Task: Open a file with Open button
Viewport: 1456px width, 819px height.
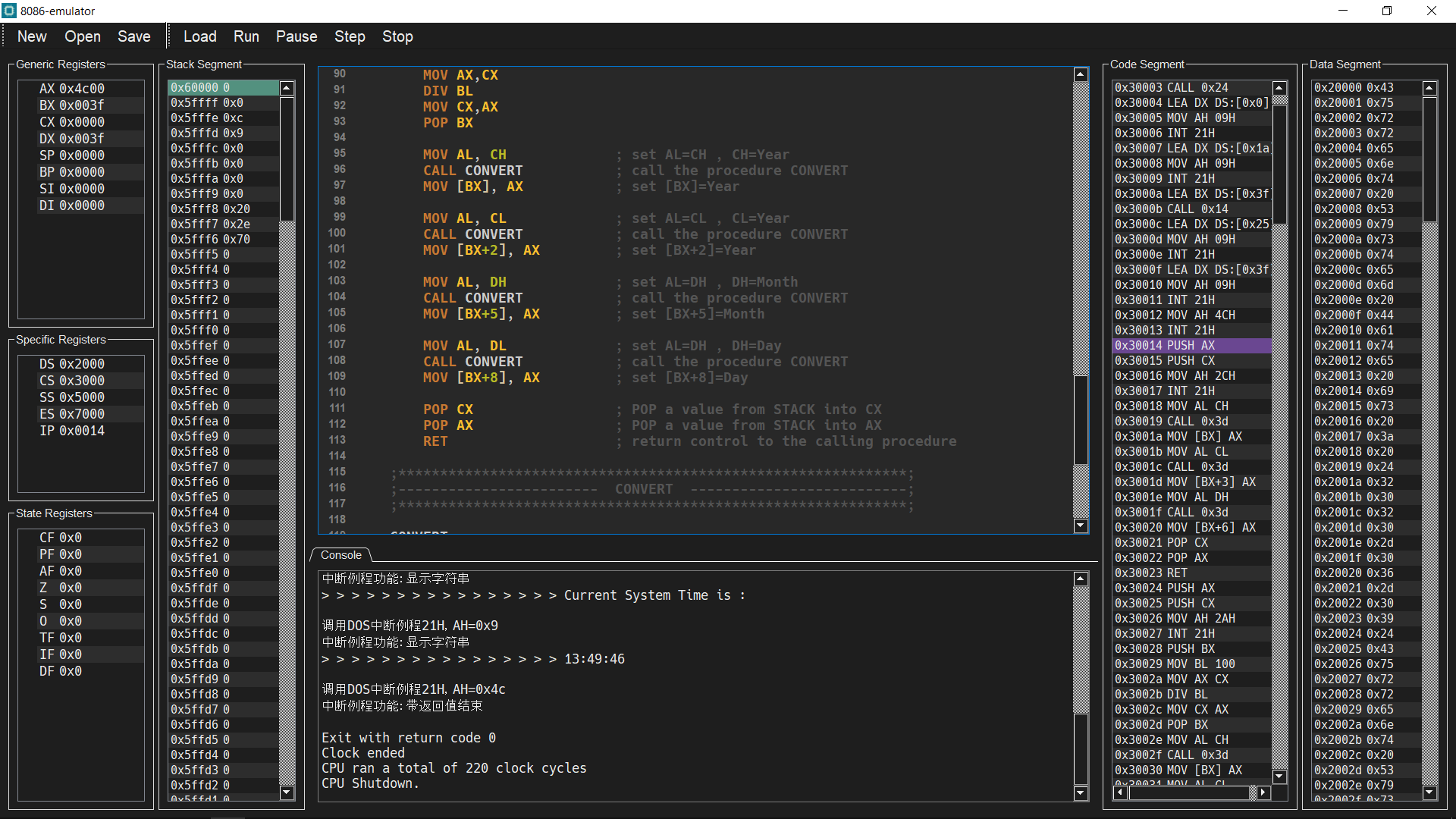Action: point(82,36)
